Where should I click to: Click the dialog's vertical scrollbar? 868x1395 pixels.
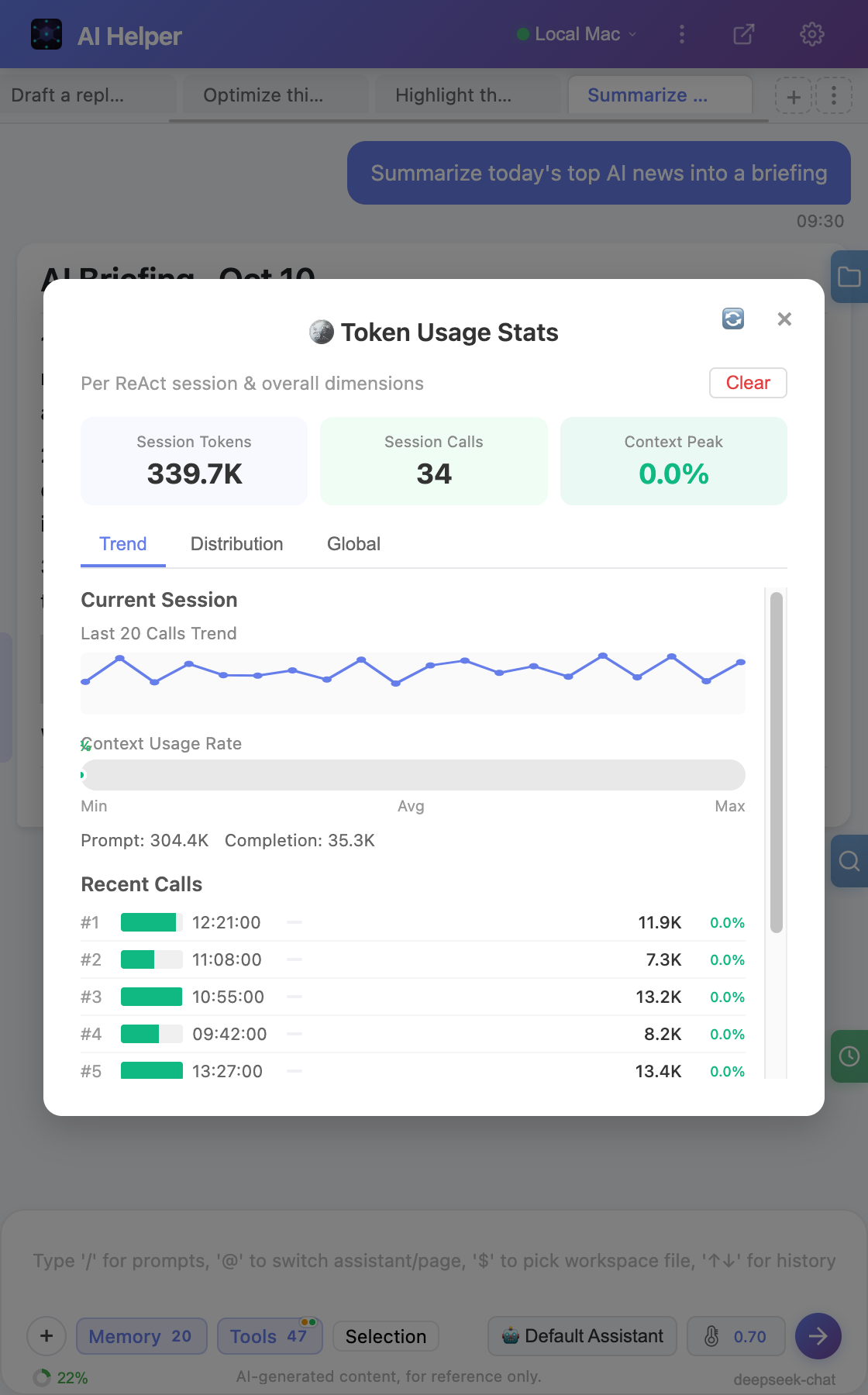(x=777, y=761)
